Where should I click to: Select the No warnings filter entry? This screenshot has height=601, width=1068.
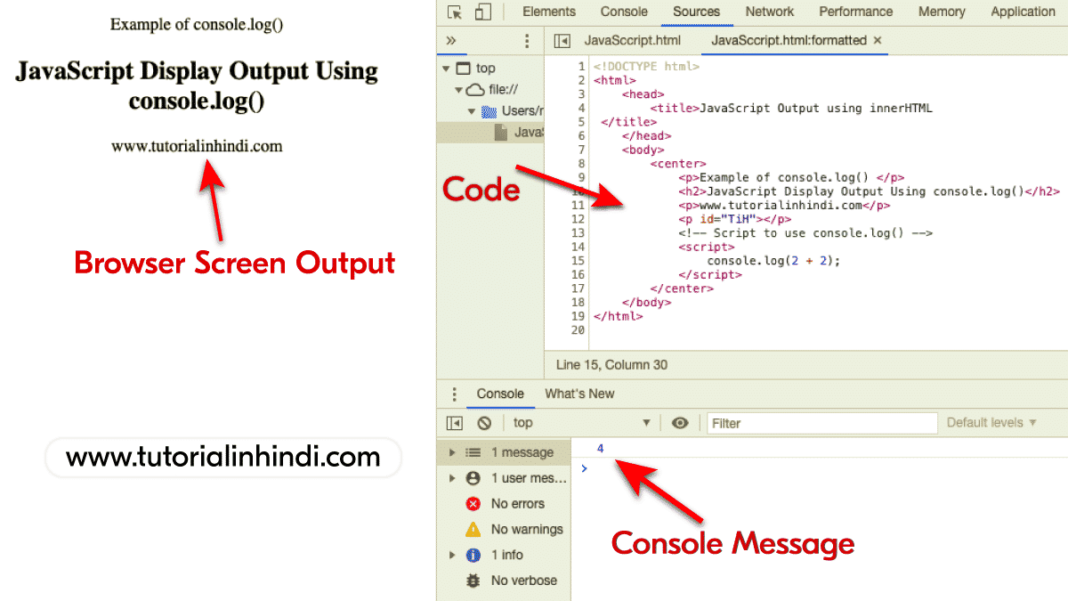pos(526,530)
